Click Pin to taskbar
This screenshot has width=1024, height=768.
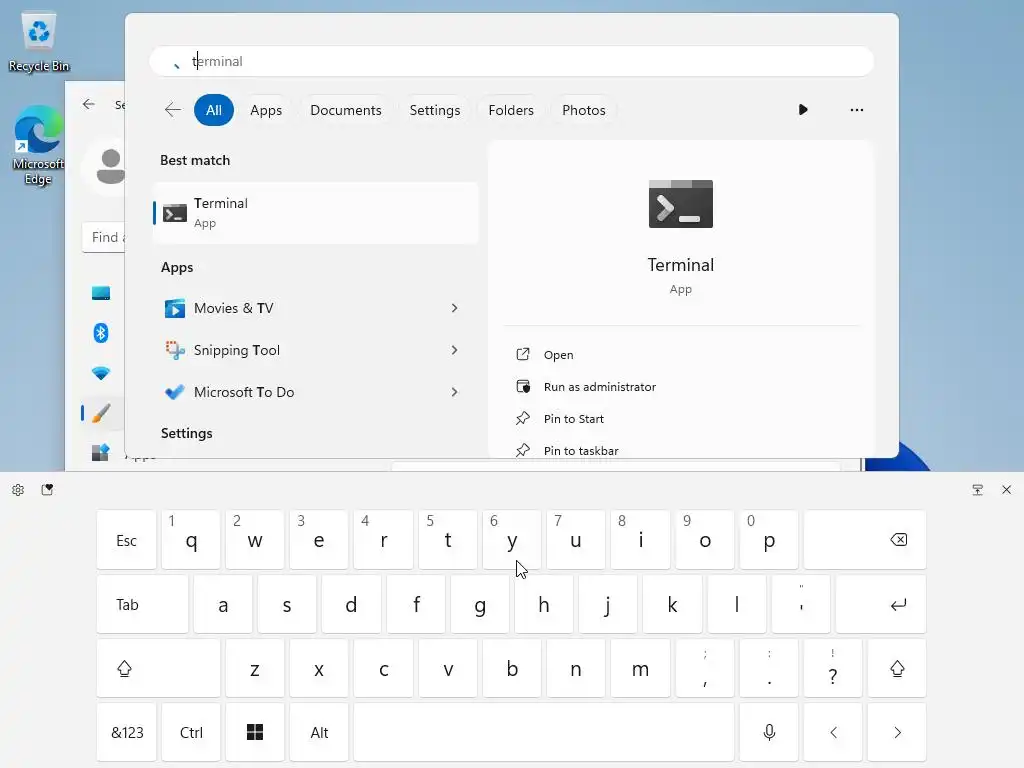point(581,451)
